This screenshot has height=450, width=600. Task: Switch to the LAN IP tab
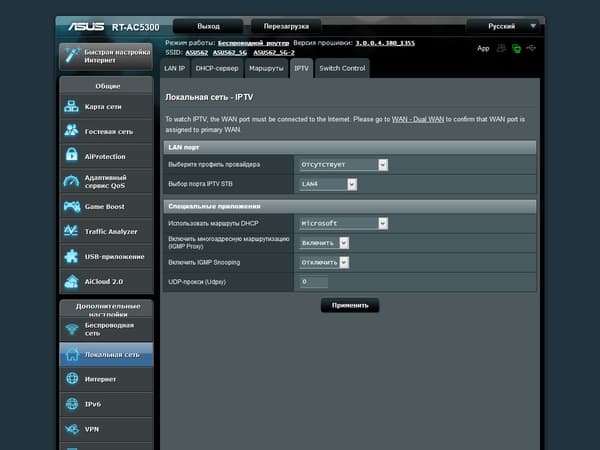[x=174, y=68]
